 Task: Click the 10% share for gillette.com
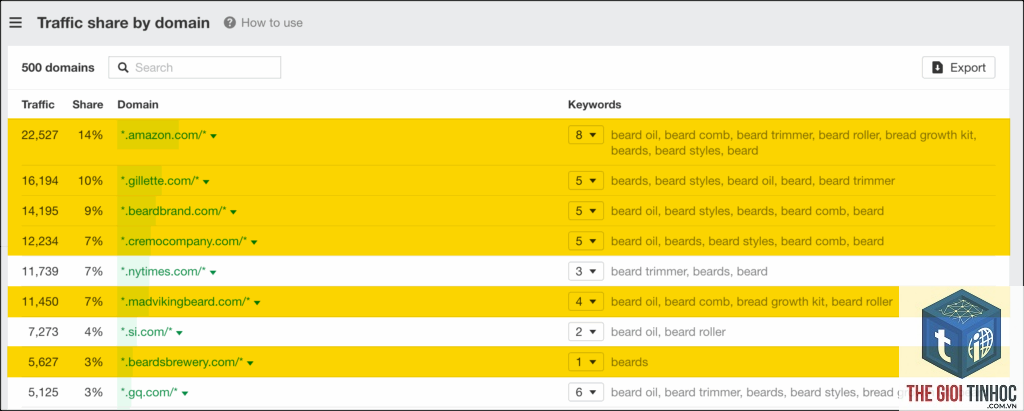click(x=91, y=180)
